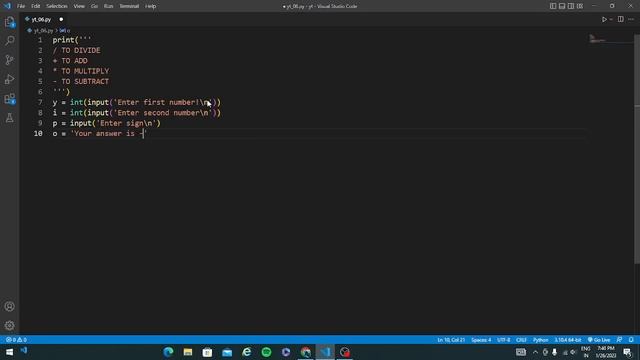Open the Run menu
Viewport: 640px width, 360px height.
click(x=108, y=6)
